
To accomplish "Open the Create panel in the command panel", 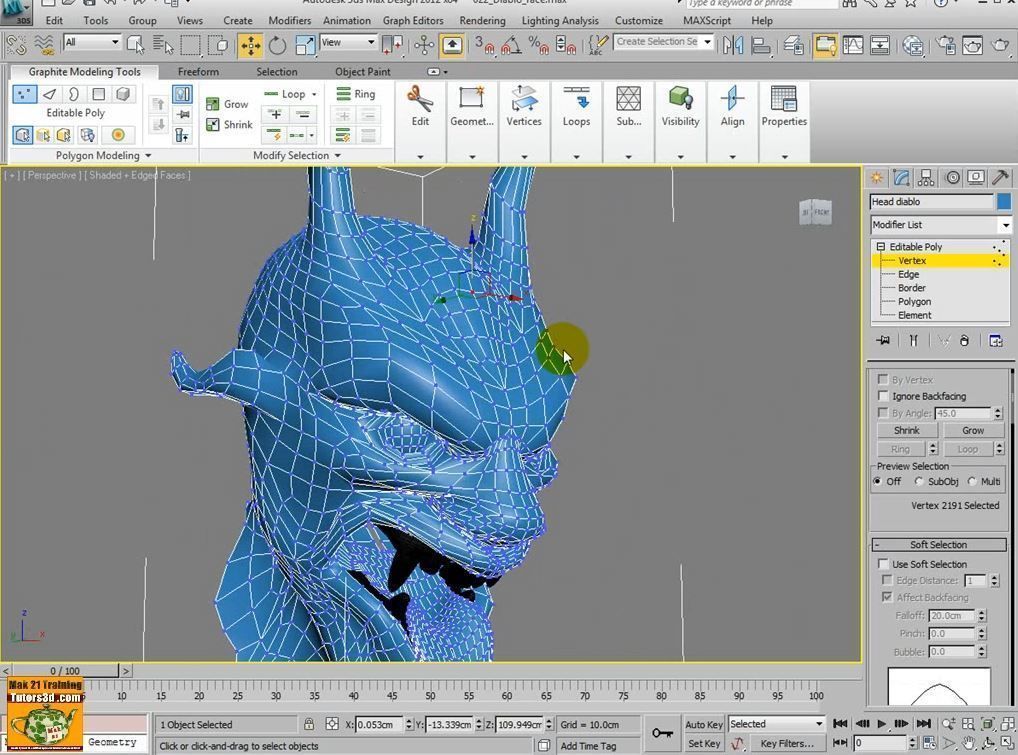I will point(877,176).
